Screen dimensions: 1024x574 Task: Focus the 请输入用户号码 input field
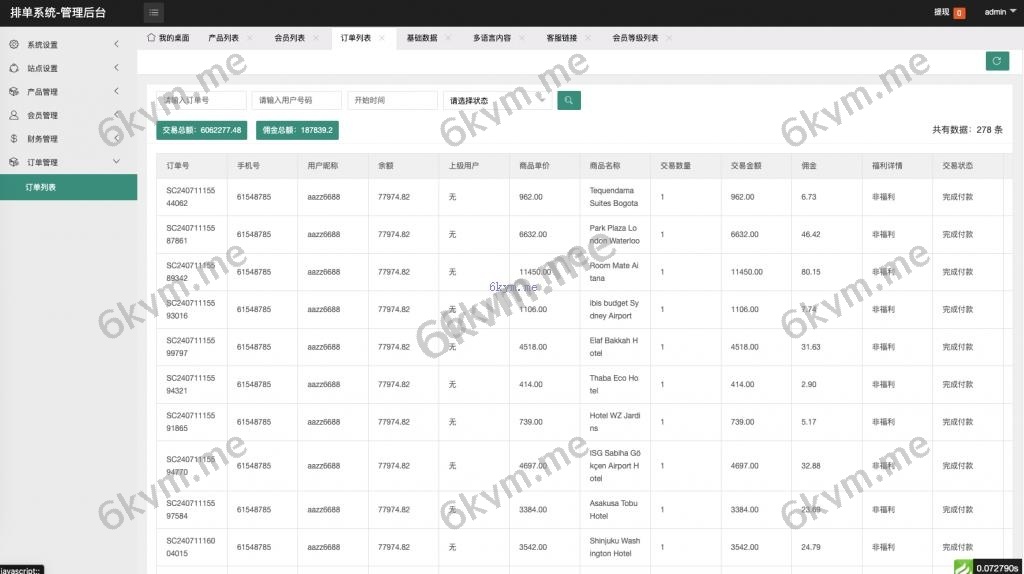pyautogui.click(x=295, y=100)
